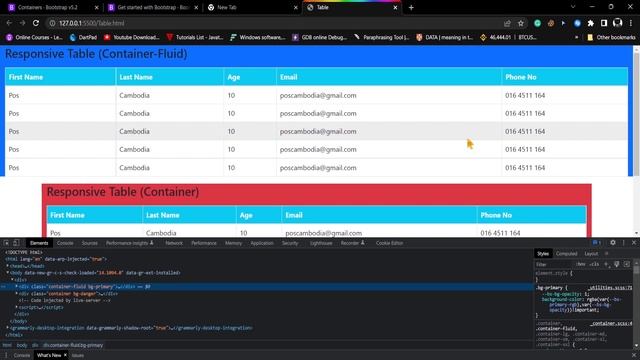
Task: Open the issues counter badge in DevTools
Action: [597, 242]
